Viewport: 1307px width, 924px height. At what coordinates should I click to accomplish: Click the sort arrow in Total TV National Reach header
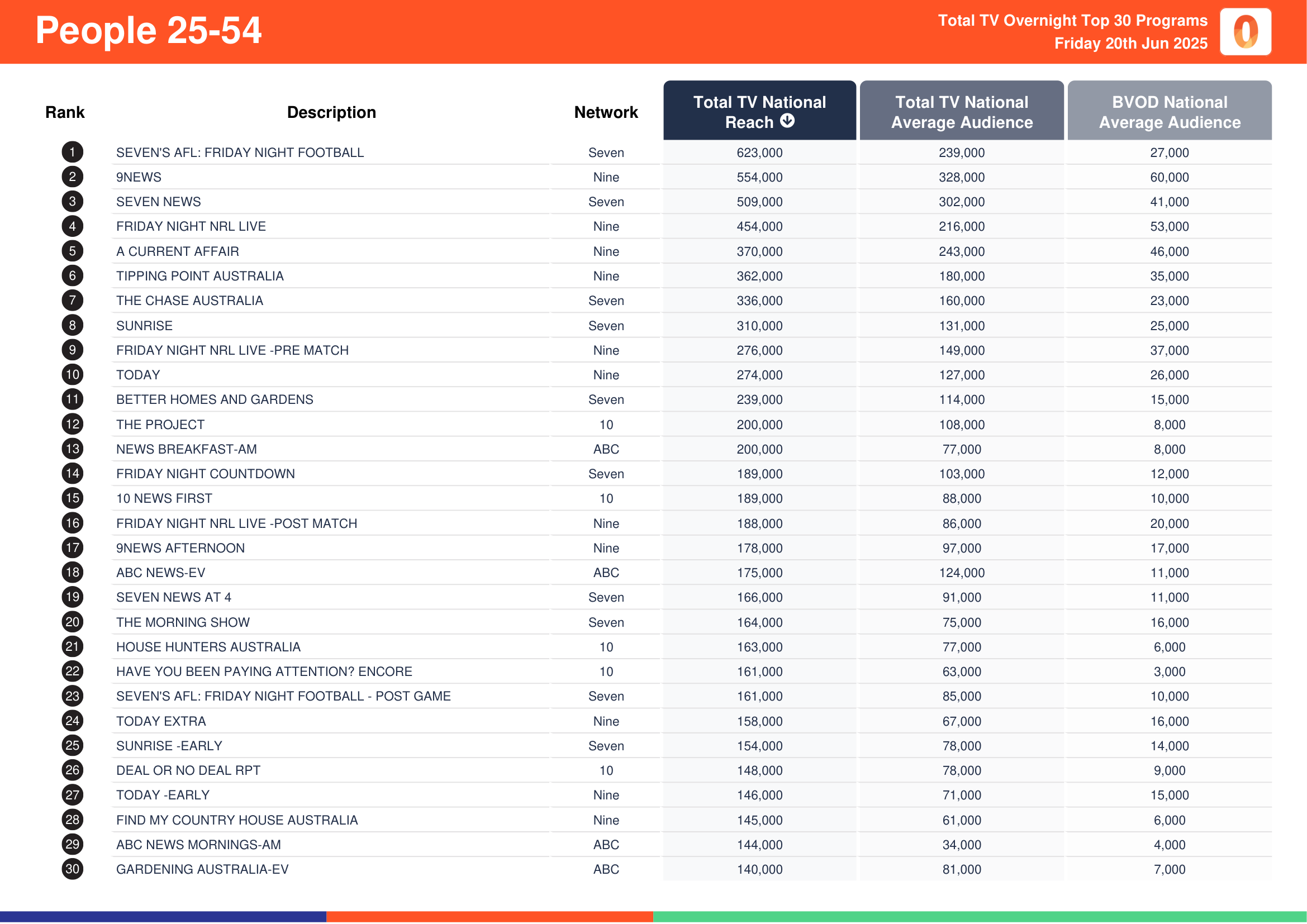(x=787, y=121)
